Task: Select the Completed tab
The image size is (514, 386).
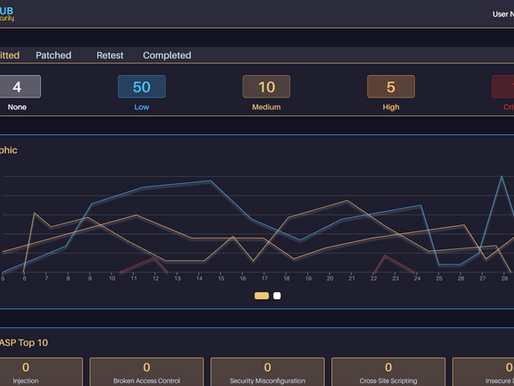Action: (167, 55)
